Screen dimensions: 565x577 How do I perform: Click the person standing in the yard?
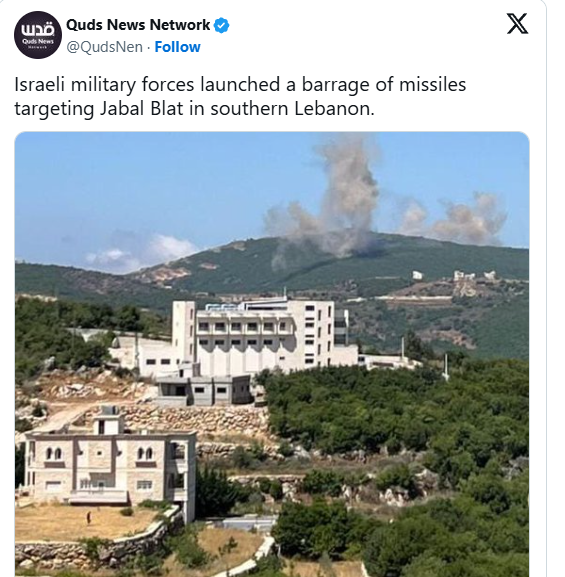click(x=89, y=518)
